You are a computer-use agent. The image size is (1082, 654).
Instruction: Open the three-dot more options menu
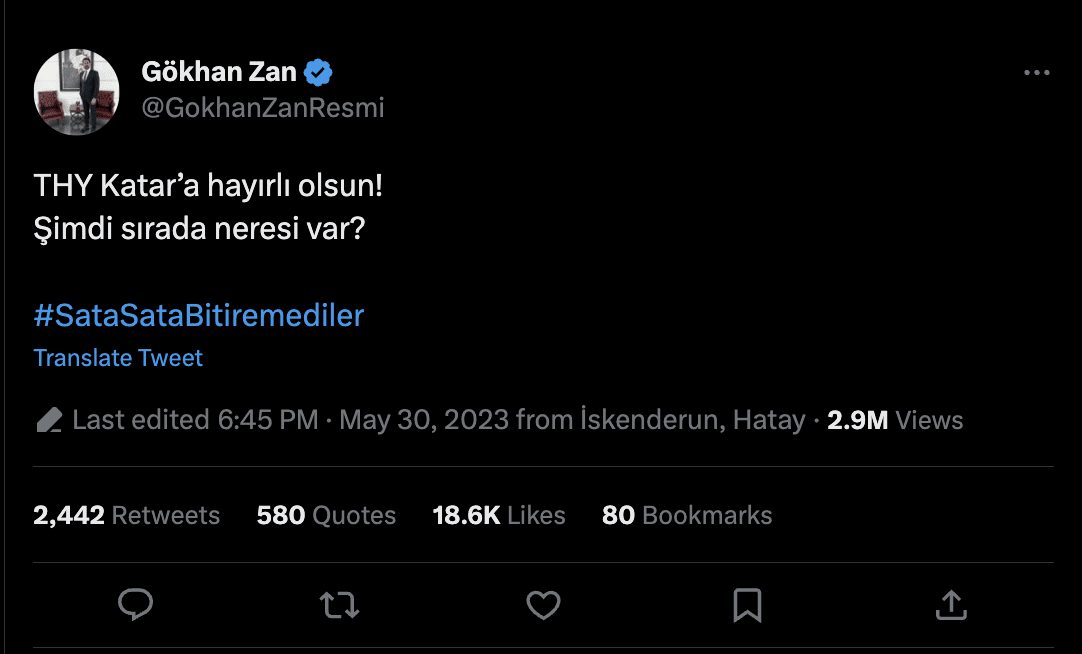click(1037, 73)
